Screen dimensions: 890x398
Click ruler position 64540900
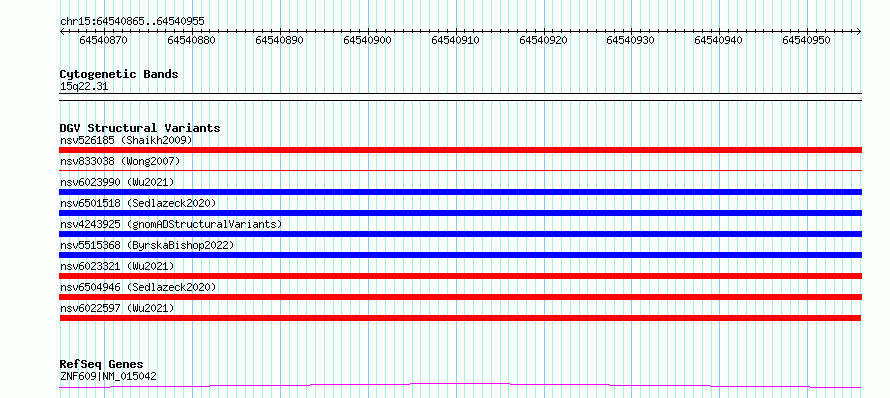click(367, 40)
